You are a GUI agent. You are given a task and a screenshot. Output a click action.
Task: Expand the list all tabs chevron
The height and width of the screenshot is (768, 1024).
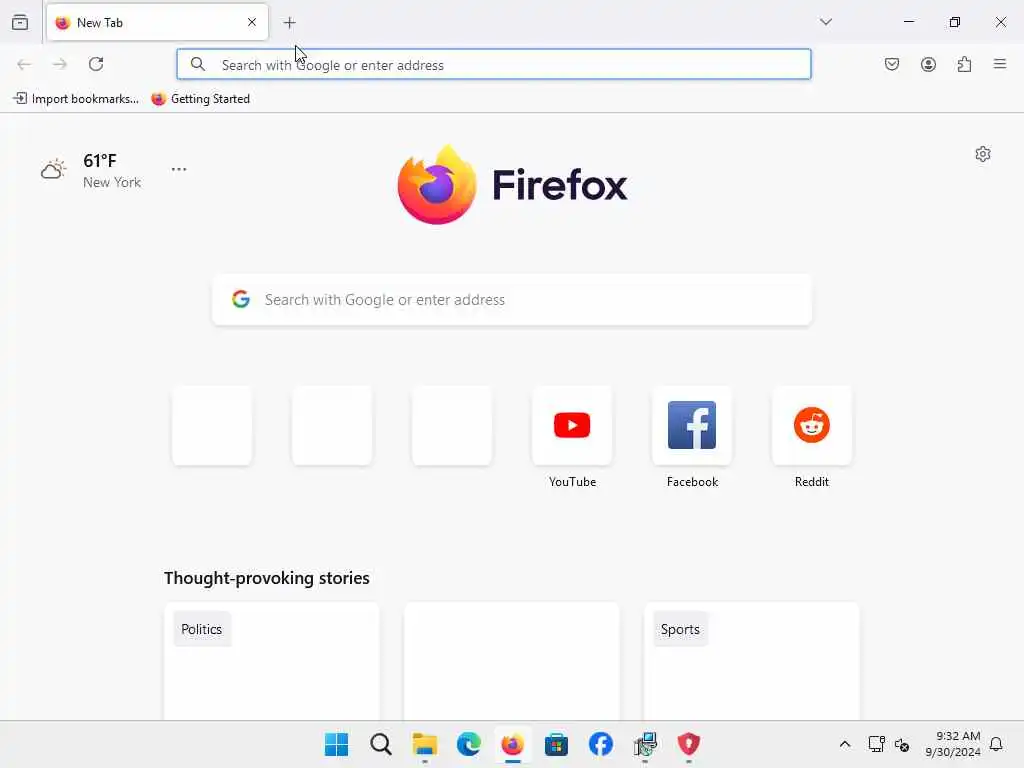coord(826,22)
